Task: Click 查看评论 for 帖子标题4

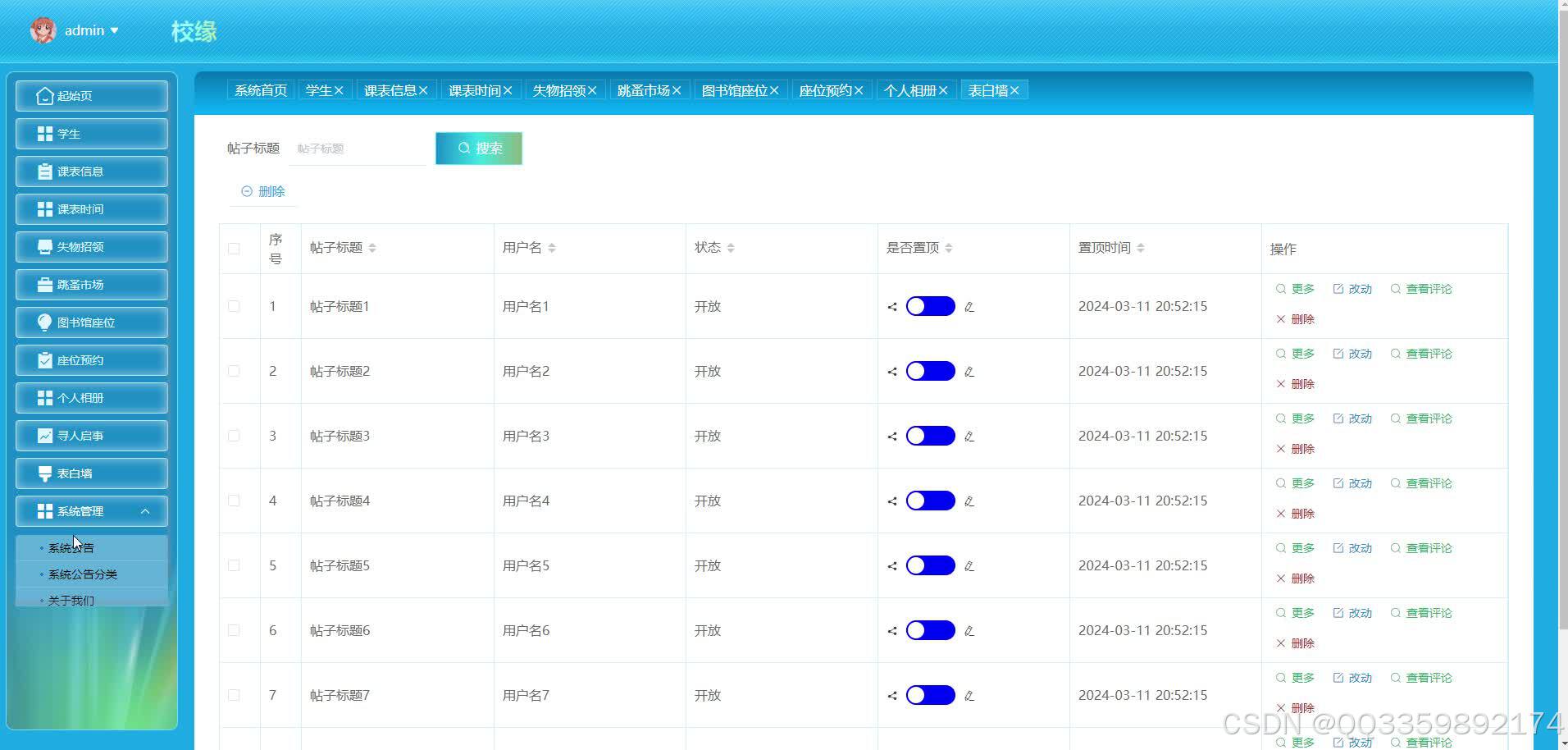Action: pos(1421,483)
